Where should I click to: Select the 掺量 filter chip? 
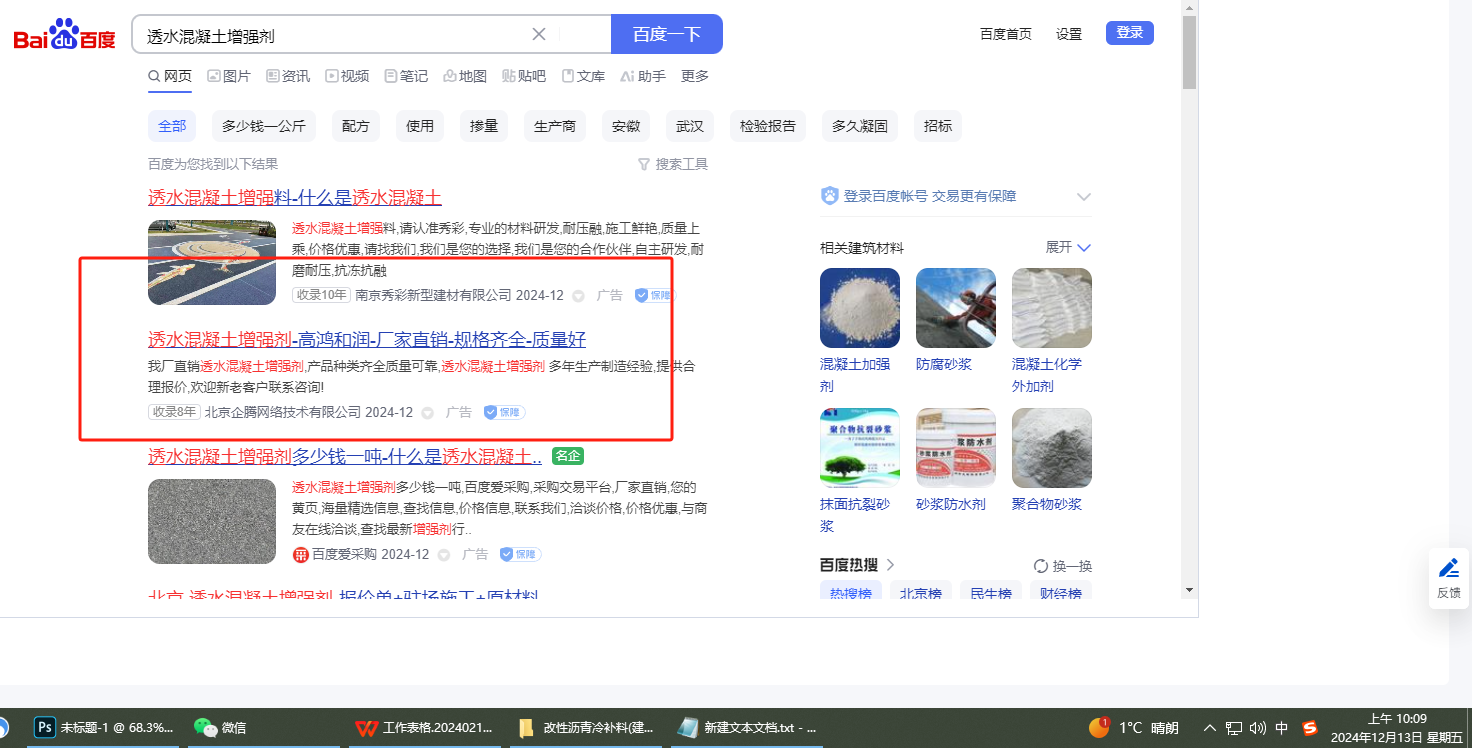point(484,126)
